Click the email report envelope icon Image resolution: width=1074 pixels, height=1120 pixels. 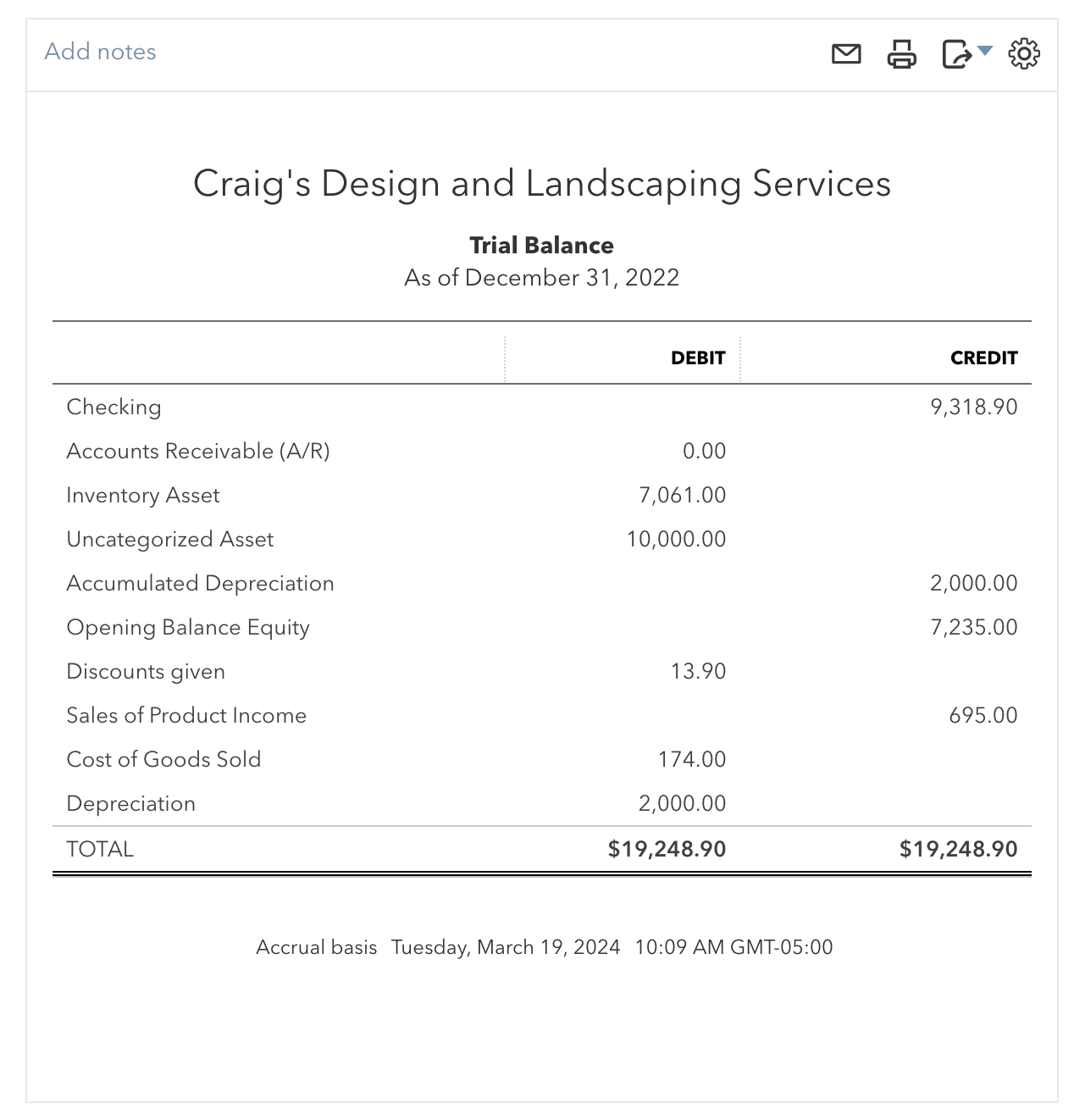point(846,54)
